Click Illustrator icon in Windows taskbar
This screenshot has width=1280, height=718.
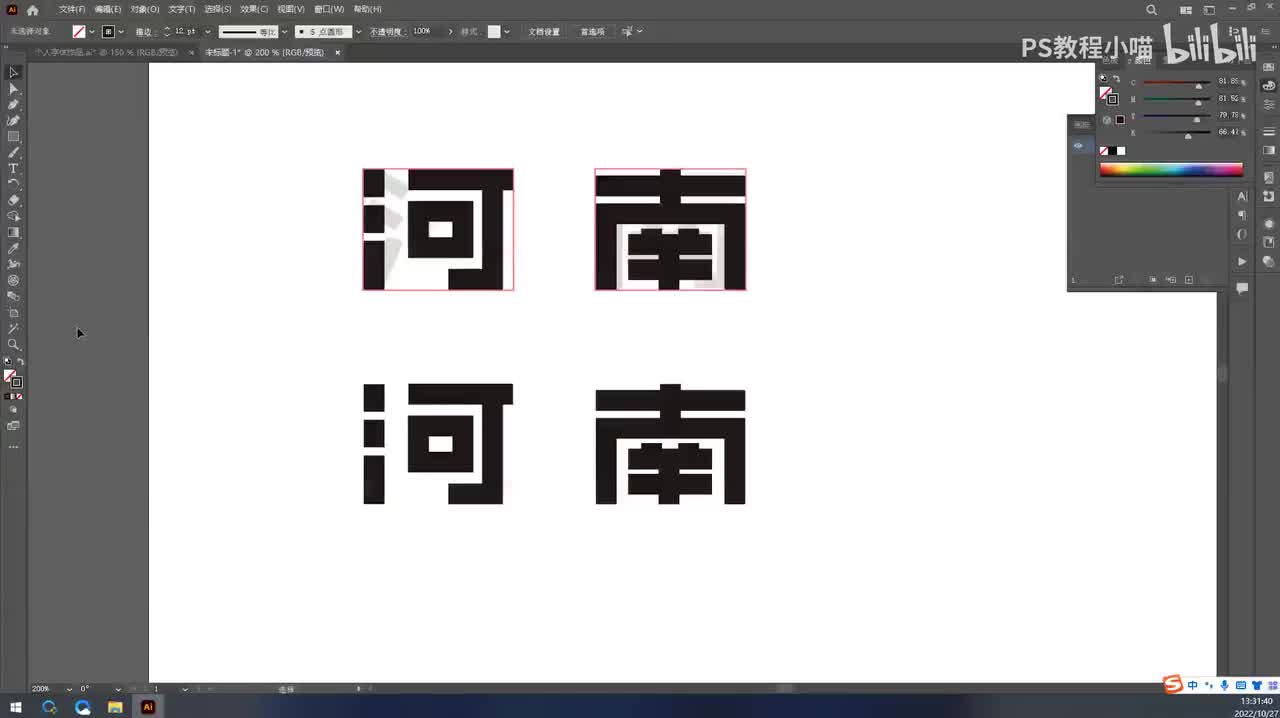[x=147, y=707]
